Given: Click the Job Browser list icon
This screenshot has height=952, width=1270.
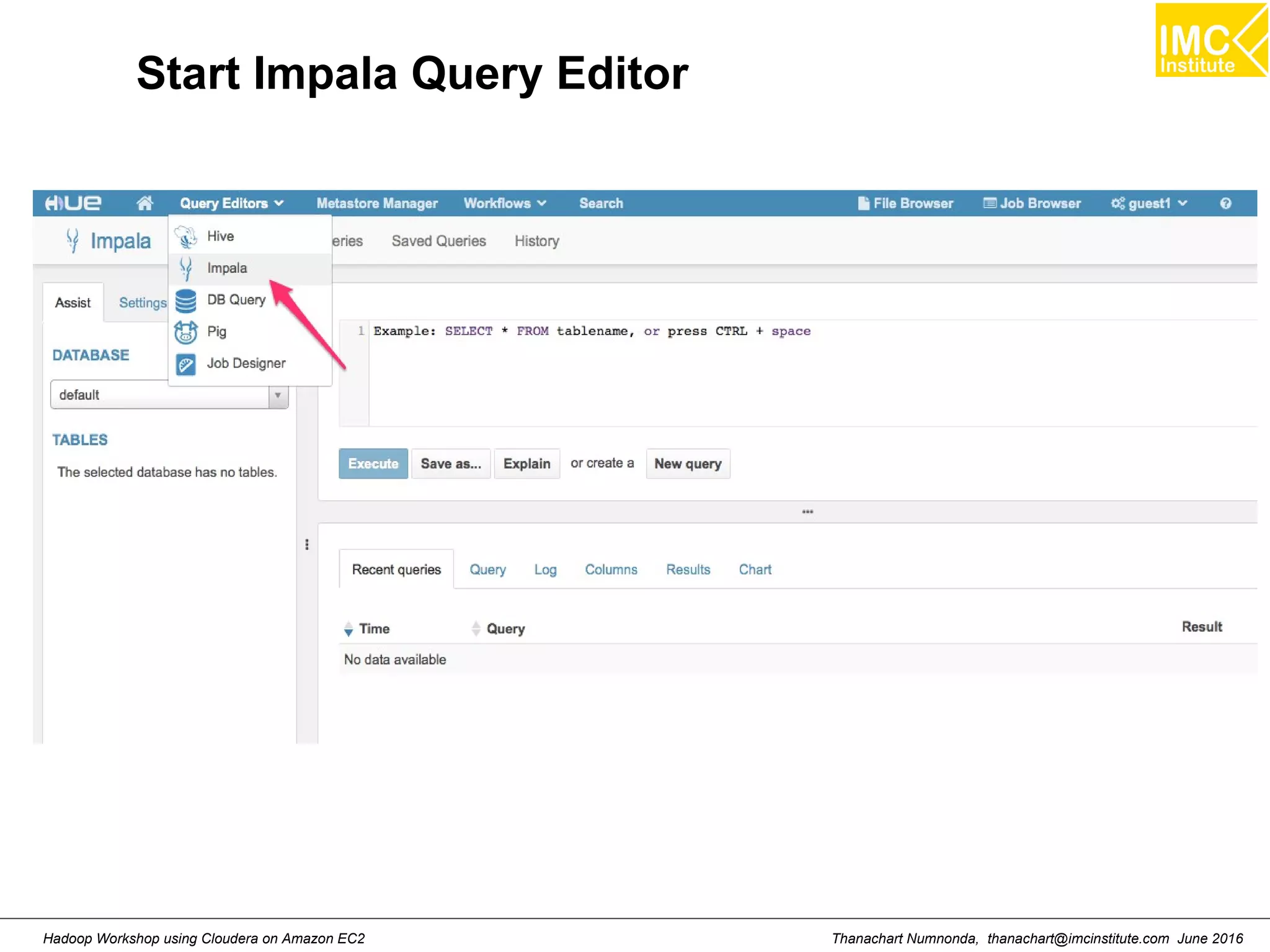Looking at the screenshot, I should point(990,203).
